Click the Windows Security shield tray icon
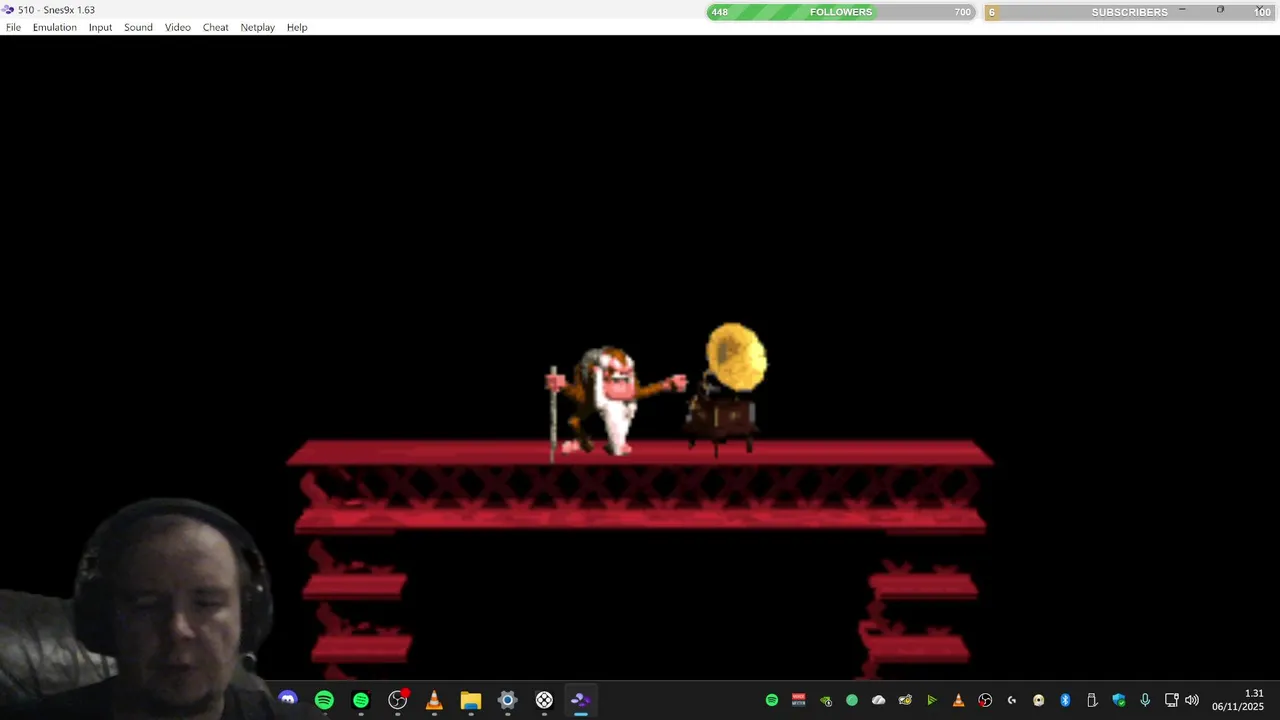The image size is (1280, 720). [x=1118, y=700]
